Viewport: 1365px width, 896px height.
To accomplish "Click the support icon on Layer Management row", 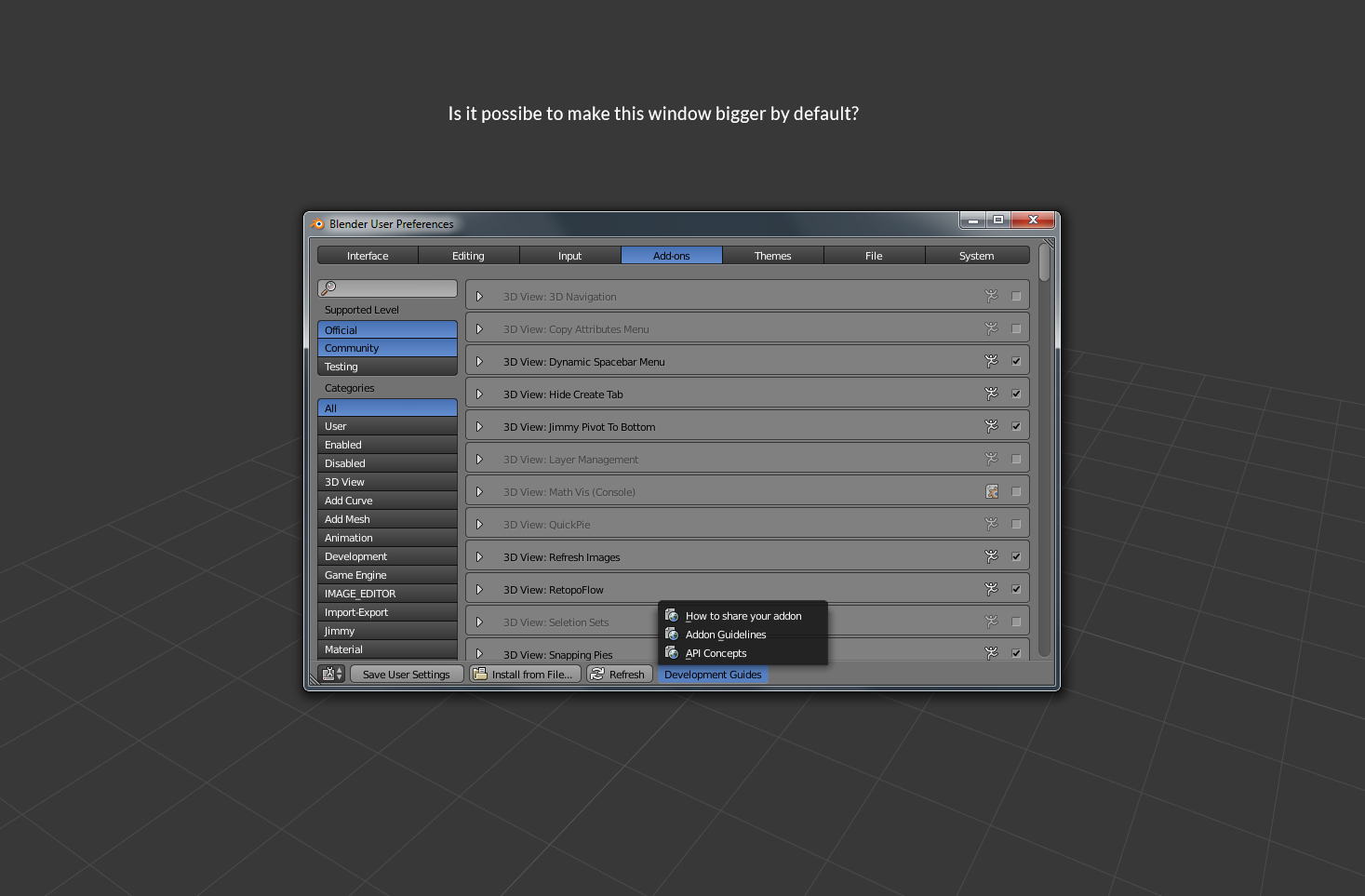I will 992,459.
